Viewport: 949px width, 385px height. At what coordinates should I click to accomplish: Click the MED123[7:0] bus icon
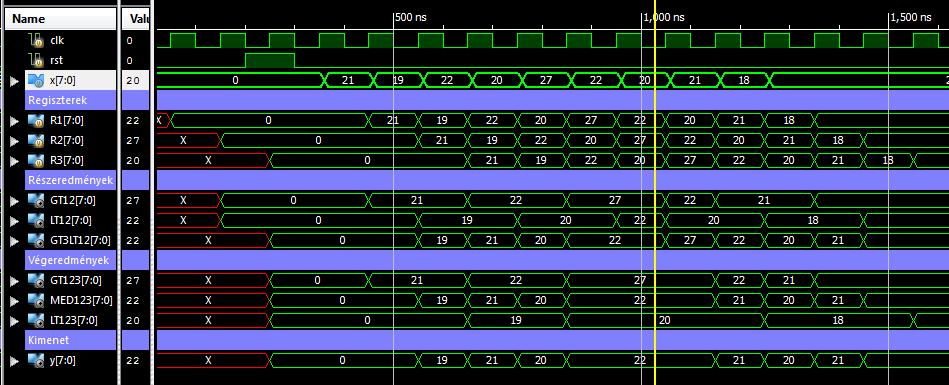click(36, 300)
